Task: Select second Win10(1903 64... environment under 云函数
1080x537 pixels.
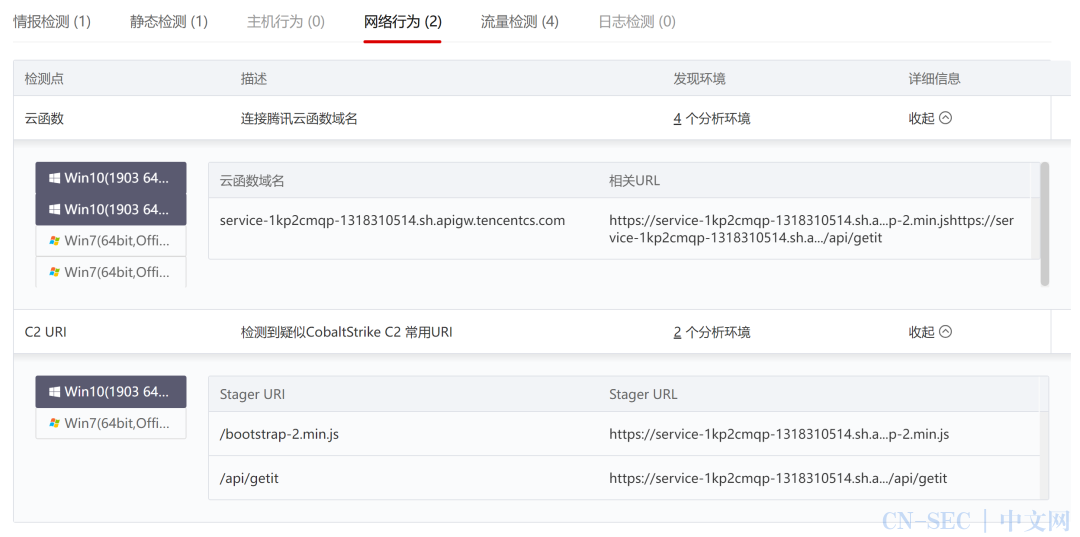Action: coord(111,209)
